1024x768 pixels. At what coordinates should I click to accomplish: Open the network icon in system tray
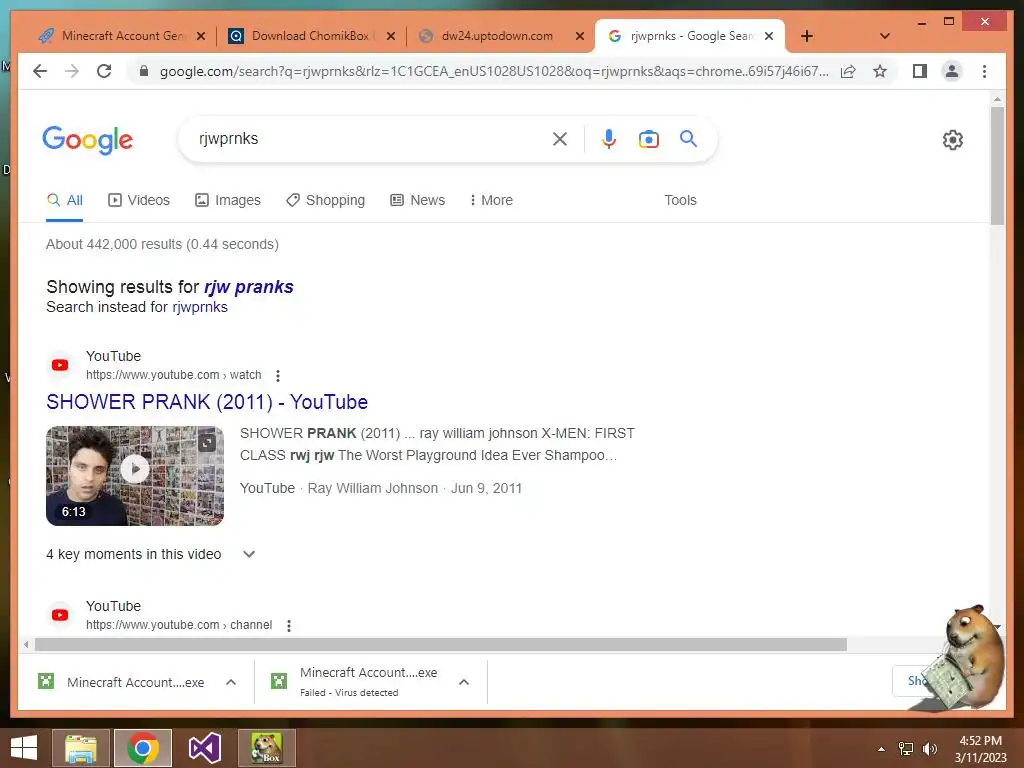(x=906, y=748)
